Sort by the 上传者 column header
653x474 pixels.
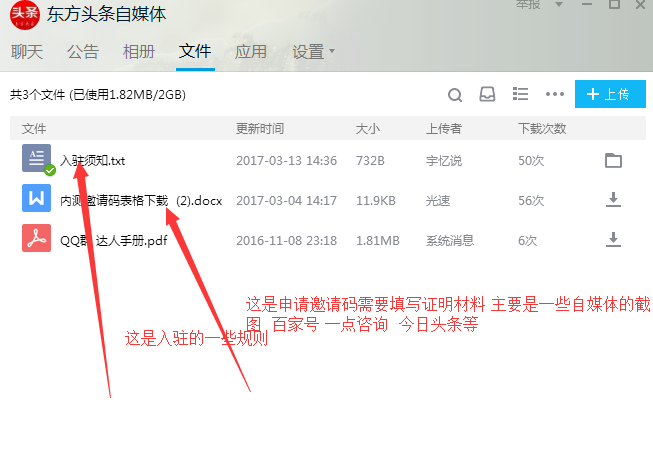[444, 129]
